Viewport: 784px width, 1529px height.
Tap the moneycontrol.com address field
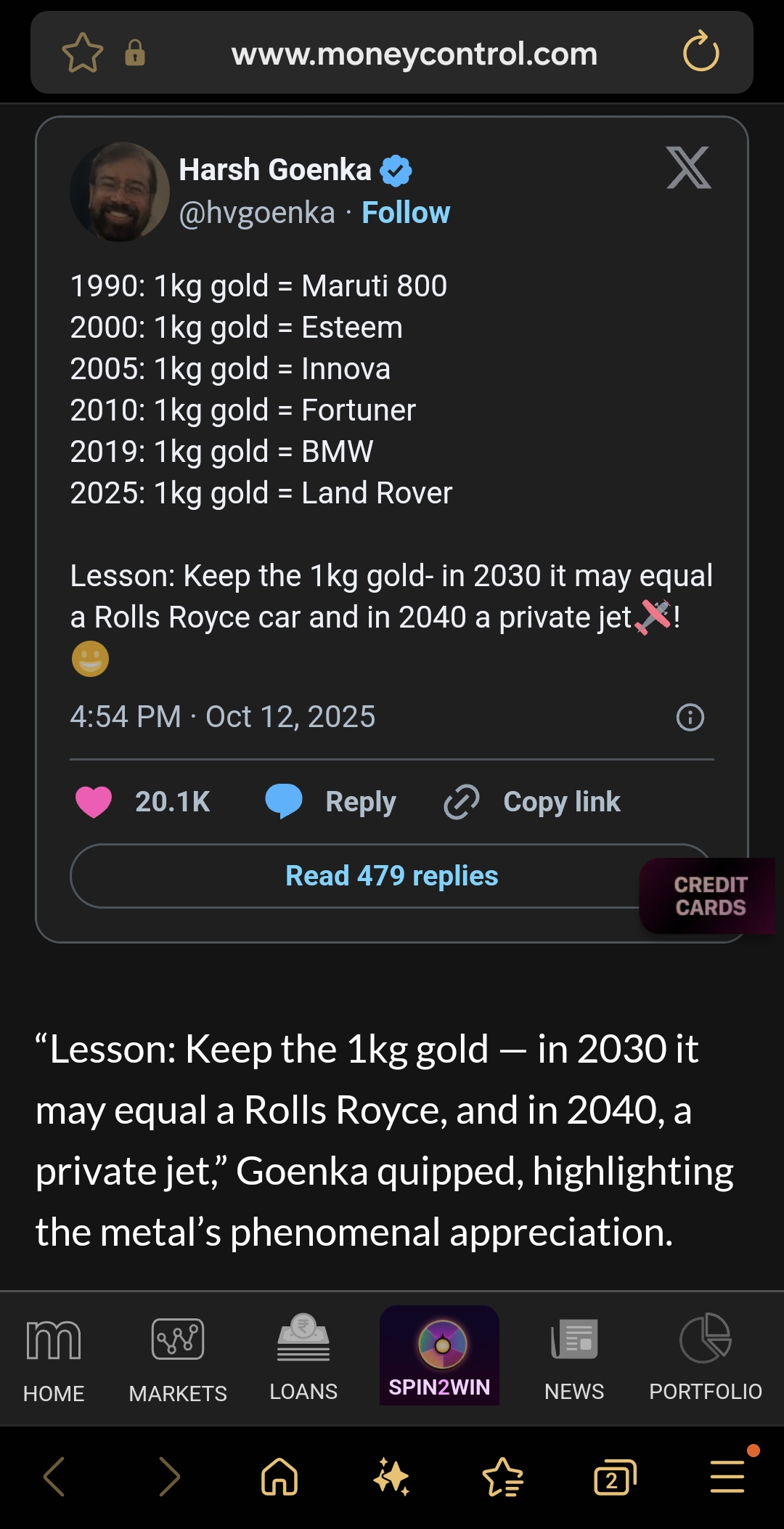[x=414, y=54]
